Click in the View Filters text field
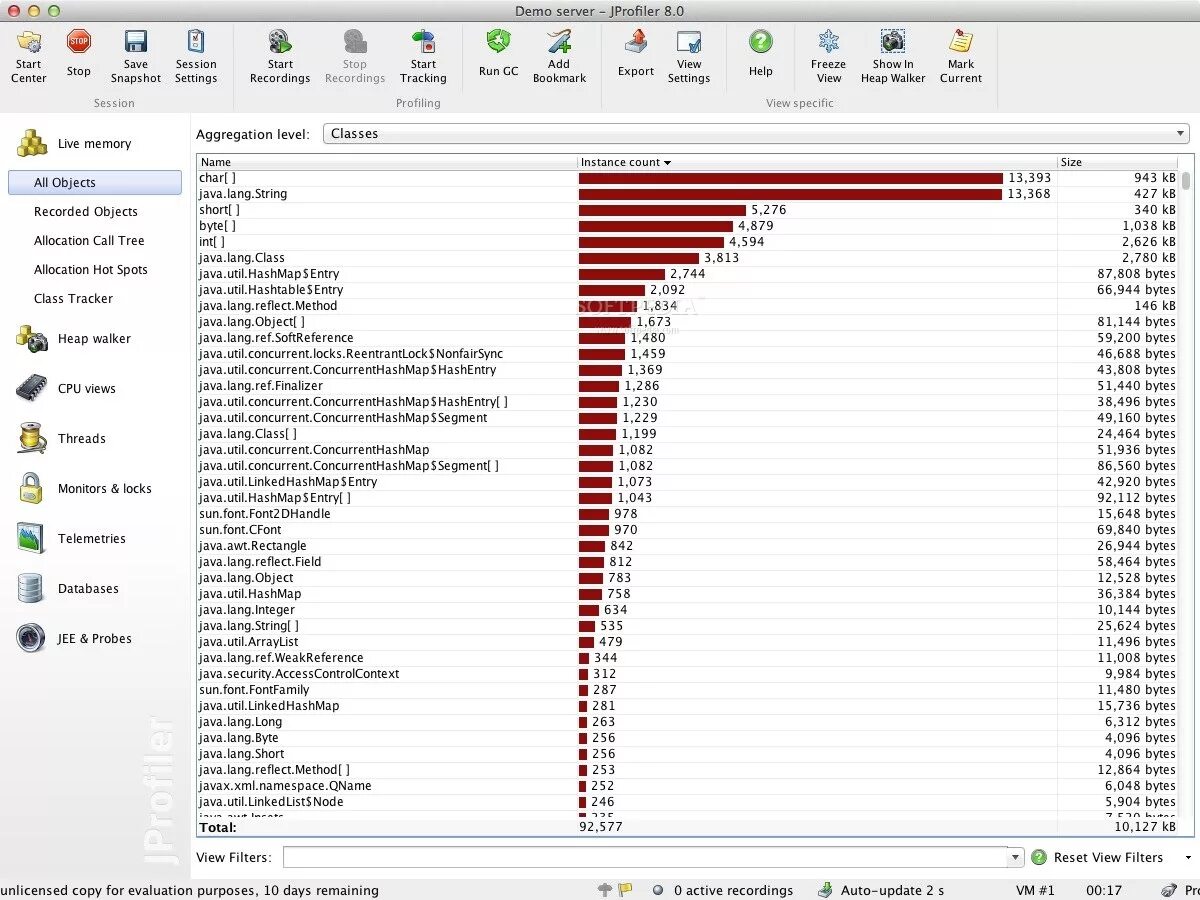 pyautogui.click(x=645, y=858)
